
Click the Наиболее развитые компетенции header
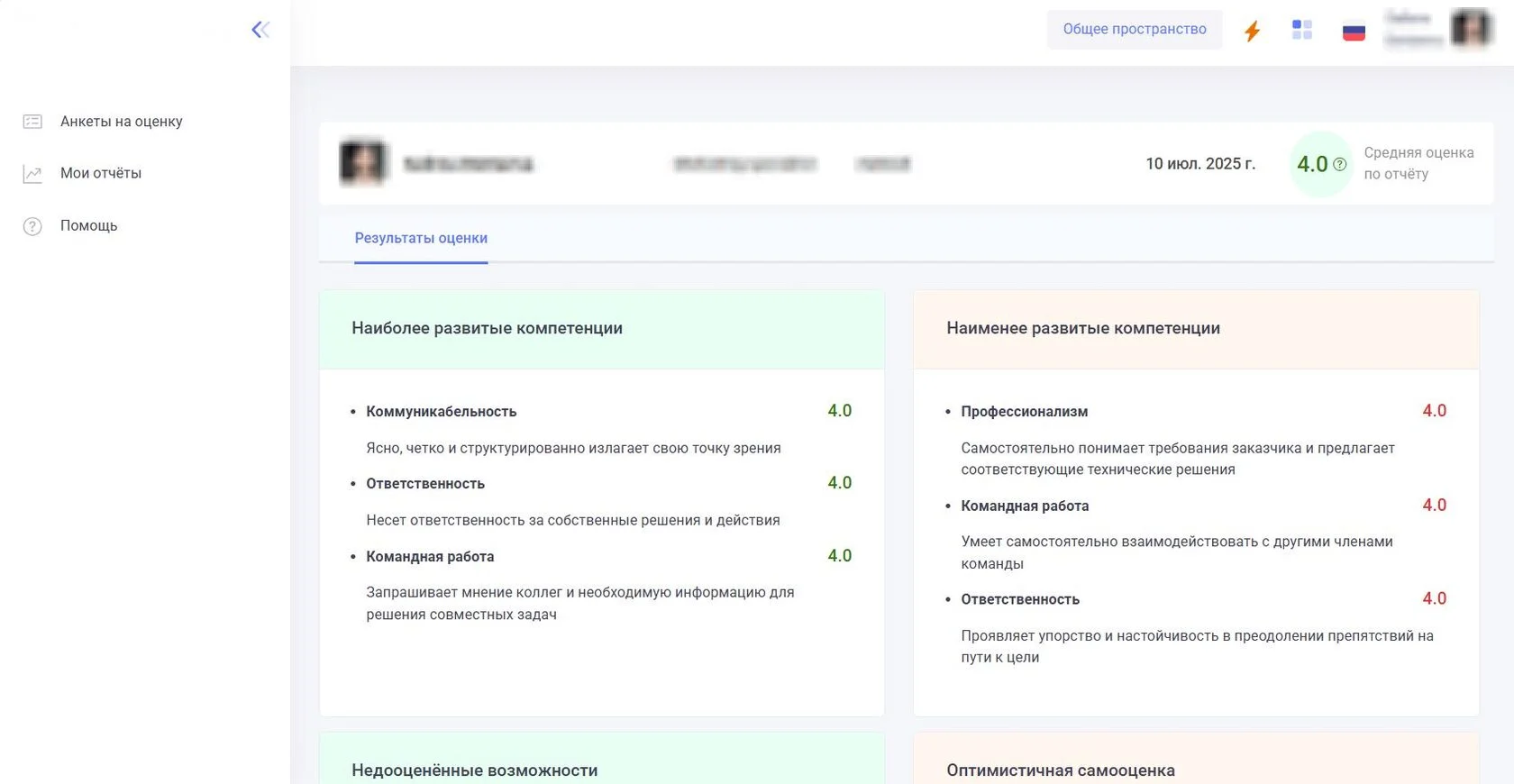487,328
